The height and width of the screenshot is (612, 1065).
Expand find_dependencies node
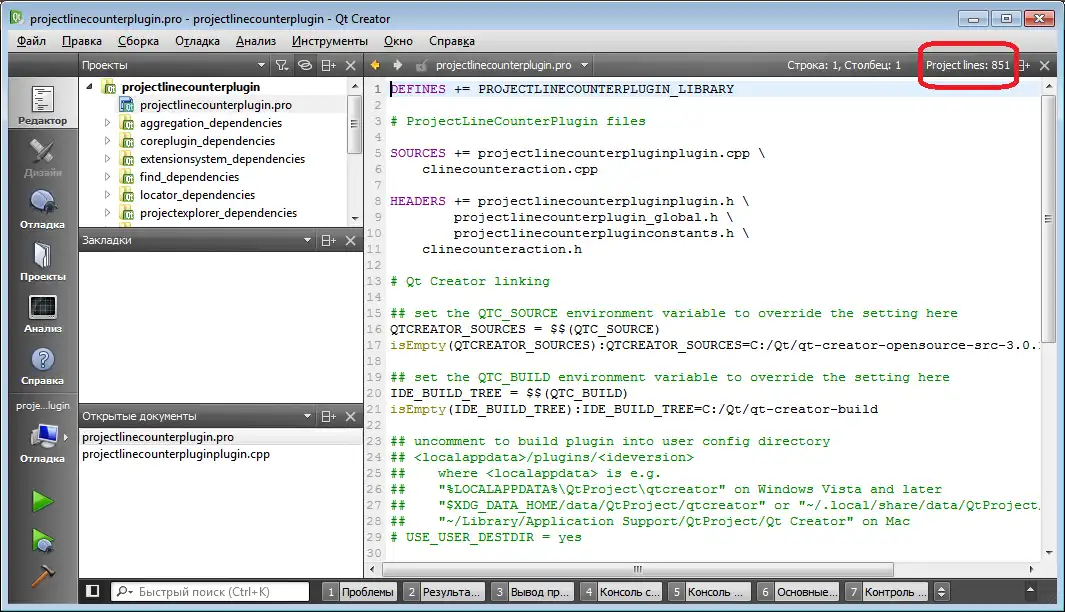tap(107, 177)
